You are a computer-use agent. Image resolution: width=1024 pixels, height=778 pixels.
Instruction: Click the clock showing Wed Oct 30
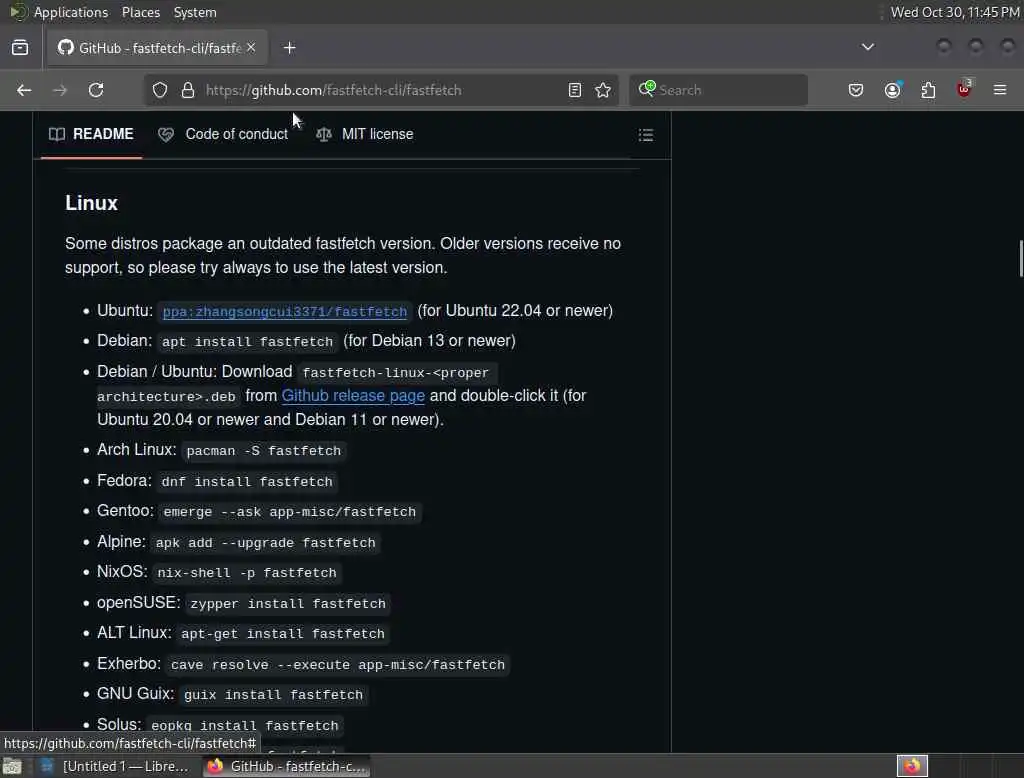[955, 12]
